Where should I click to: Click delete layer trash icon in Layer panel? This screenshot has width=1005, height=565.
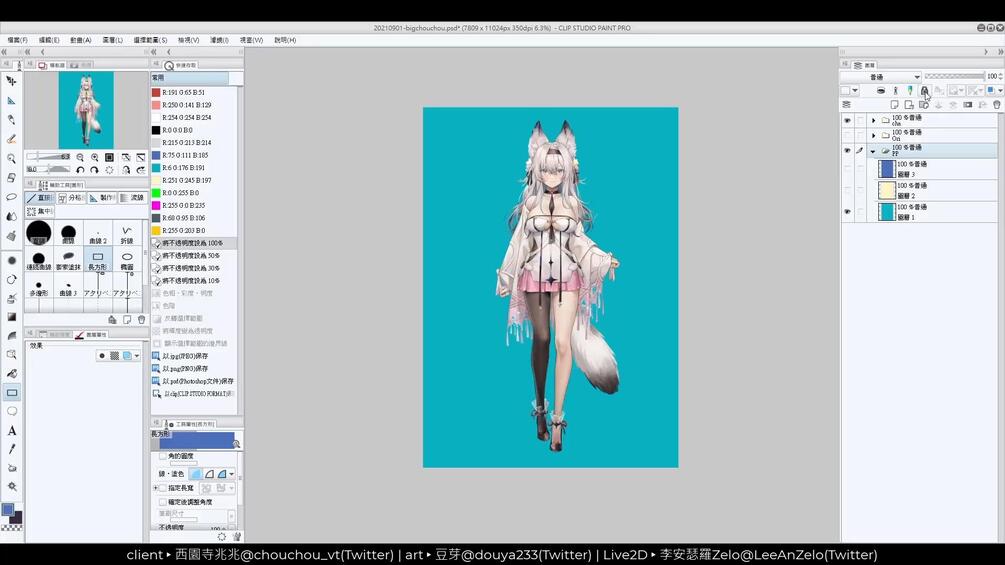tap(997, 104)
